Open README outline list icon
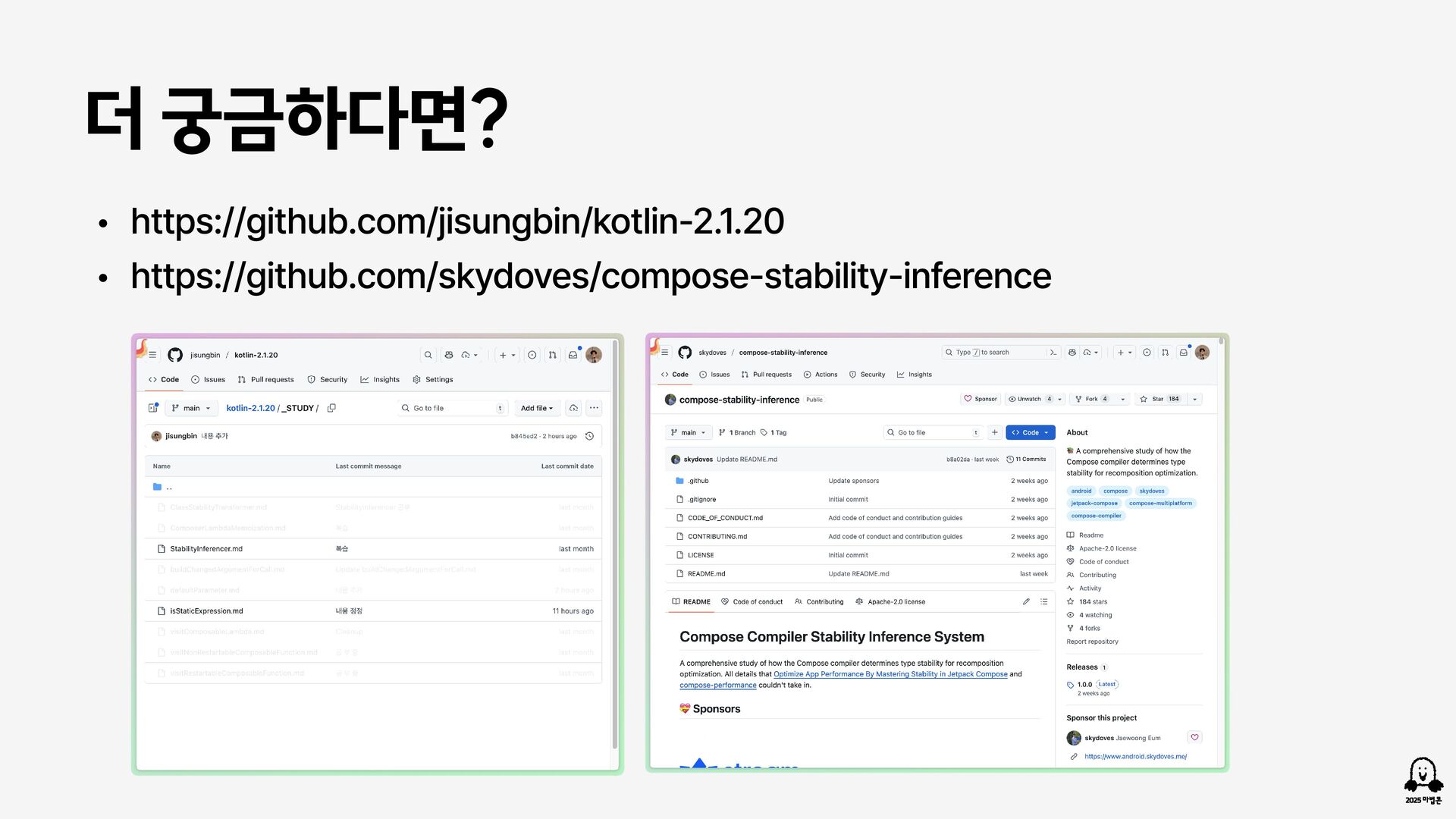Screen dimensions: 1456x819 point(1044,601)
